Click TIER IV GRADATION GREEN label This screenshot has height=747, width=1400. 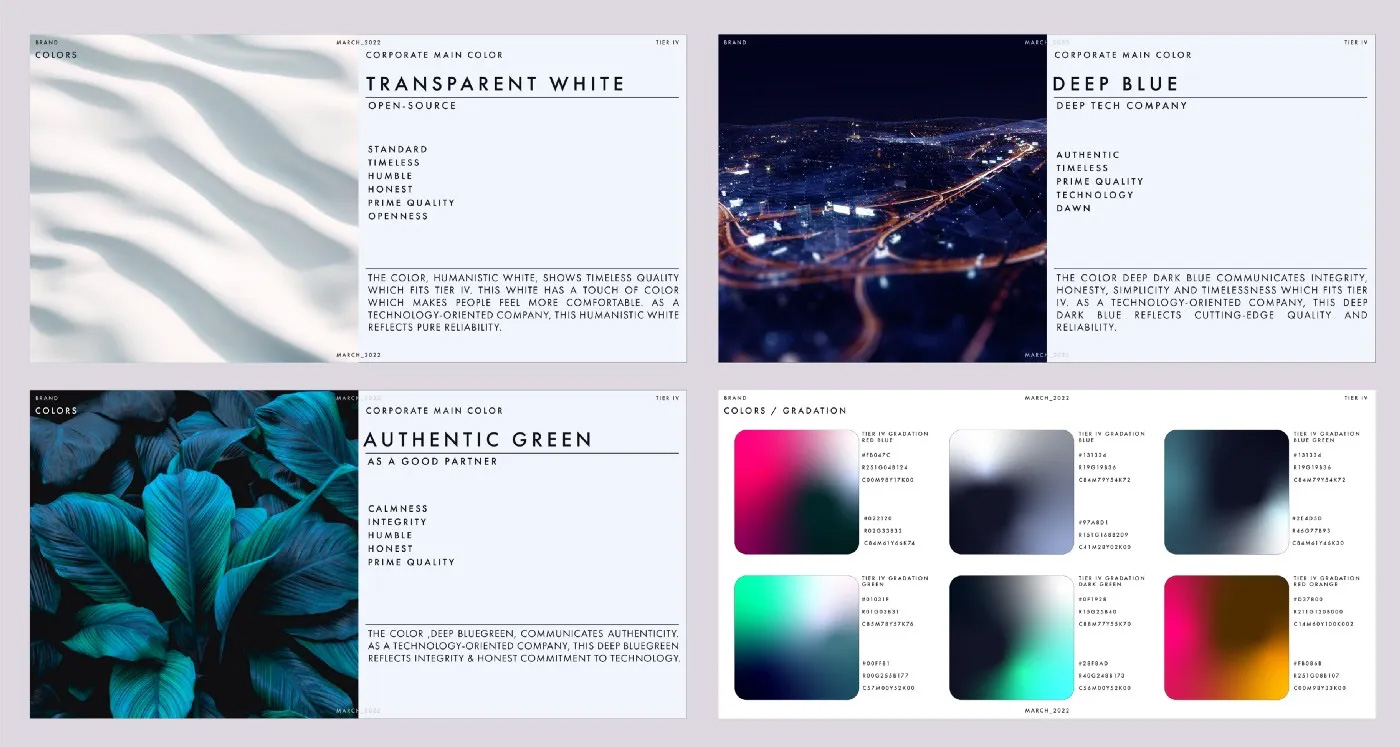click(895, 581)
